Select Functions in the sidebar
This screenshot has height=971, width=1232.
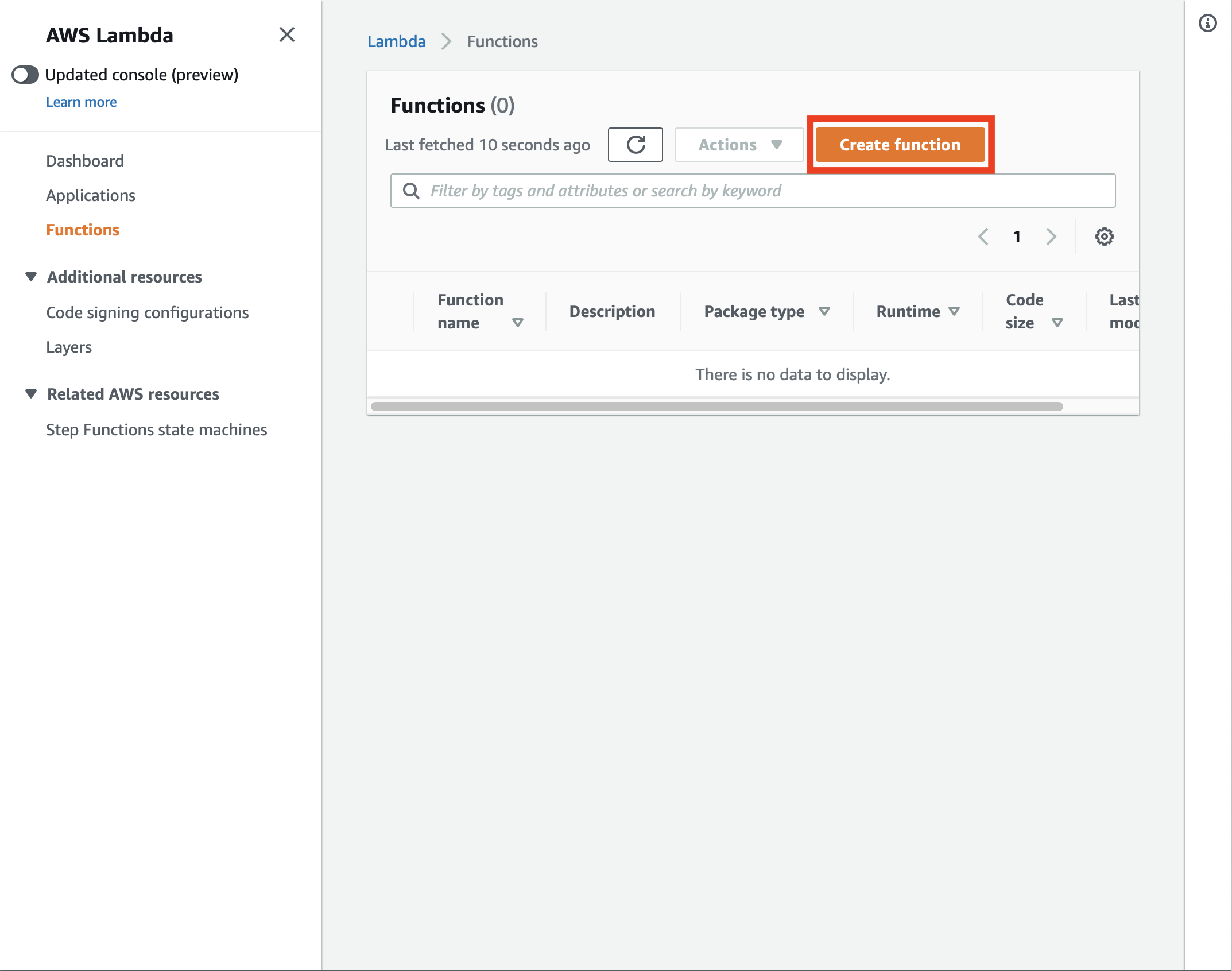[x=83, y=230]
